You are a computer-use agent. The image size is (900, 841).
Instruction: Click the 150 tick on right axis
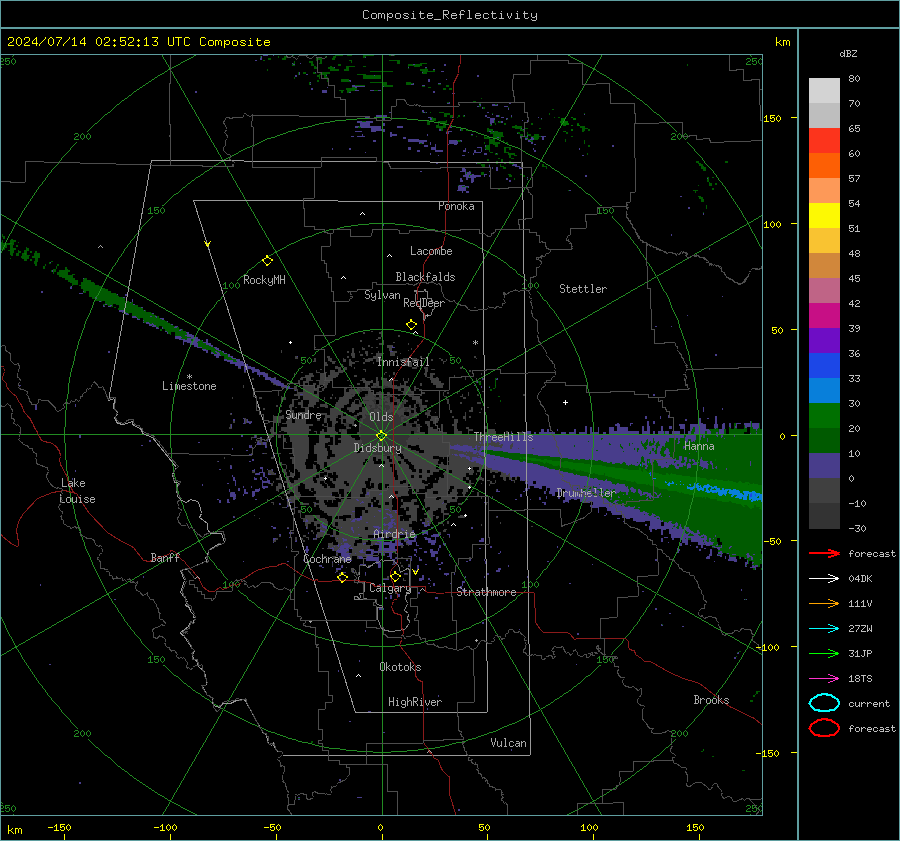click(772, 118)
